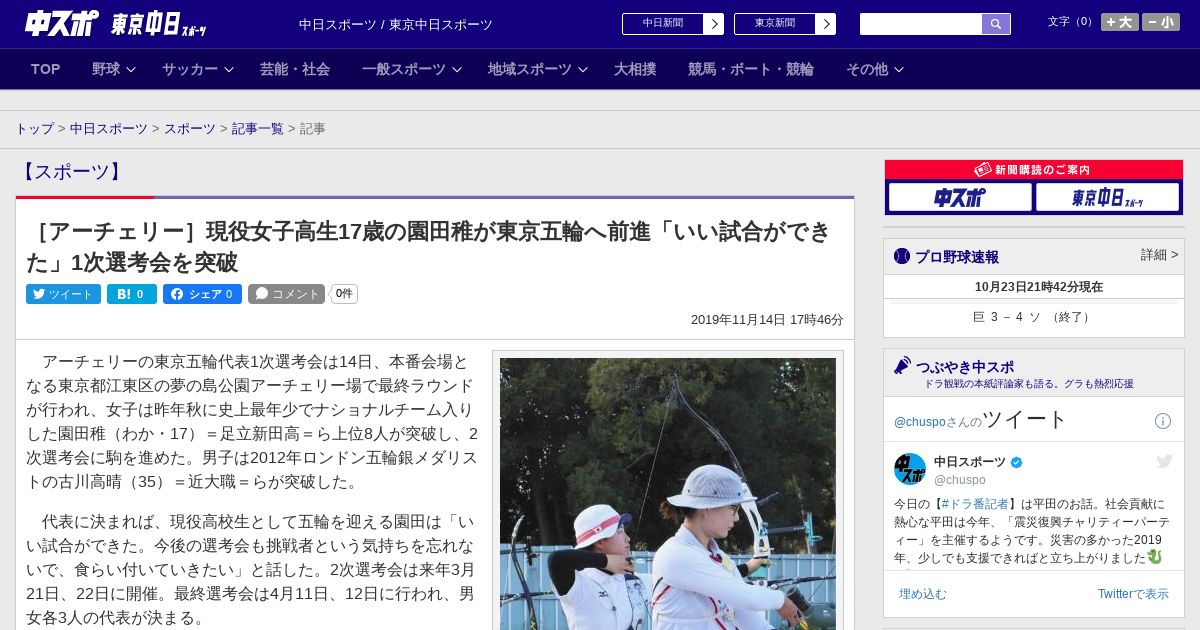Decrease text size with －小 button
Image resolution: width=1200 pixels, height=630 pixels.
click(1161, 22)
